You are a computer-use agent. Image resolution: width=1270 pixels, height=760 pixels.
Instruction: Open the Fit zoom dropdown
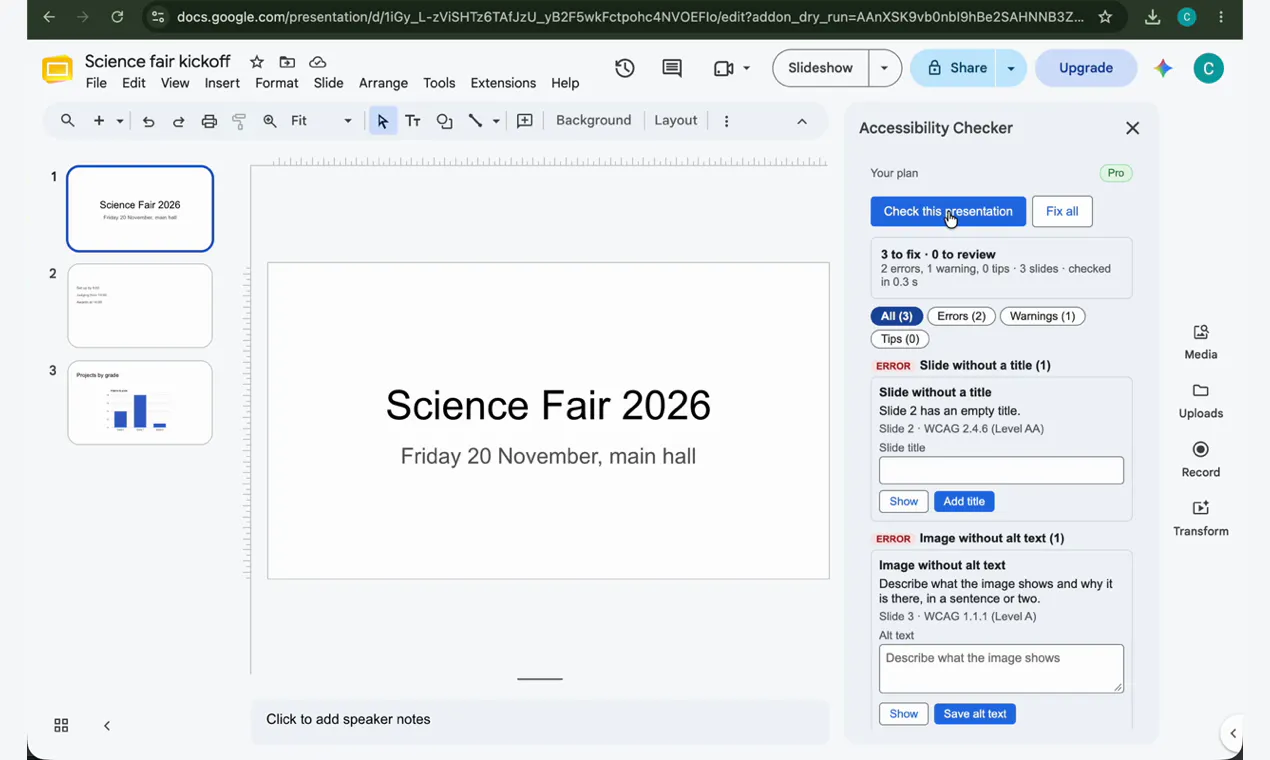coord(321,121)
